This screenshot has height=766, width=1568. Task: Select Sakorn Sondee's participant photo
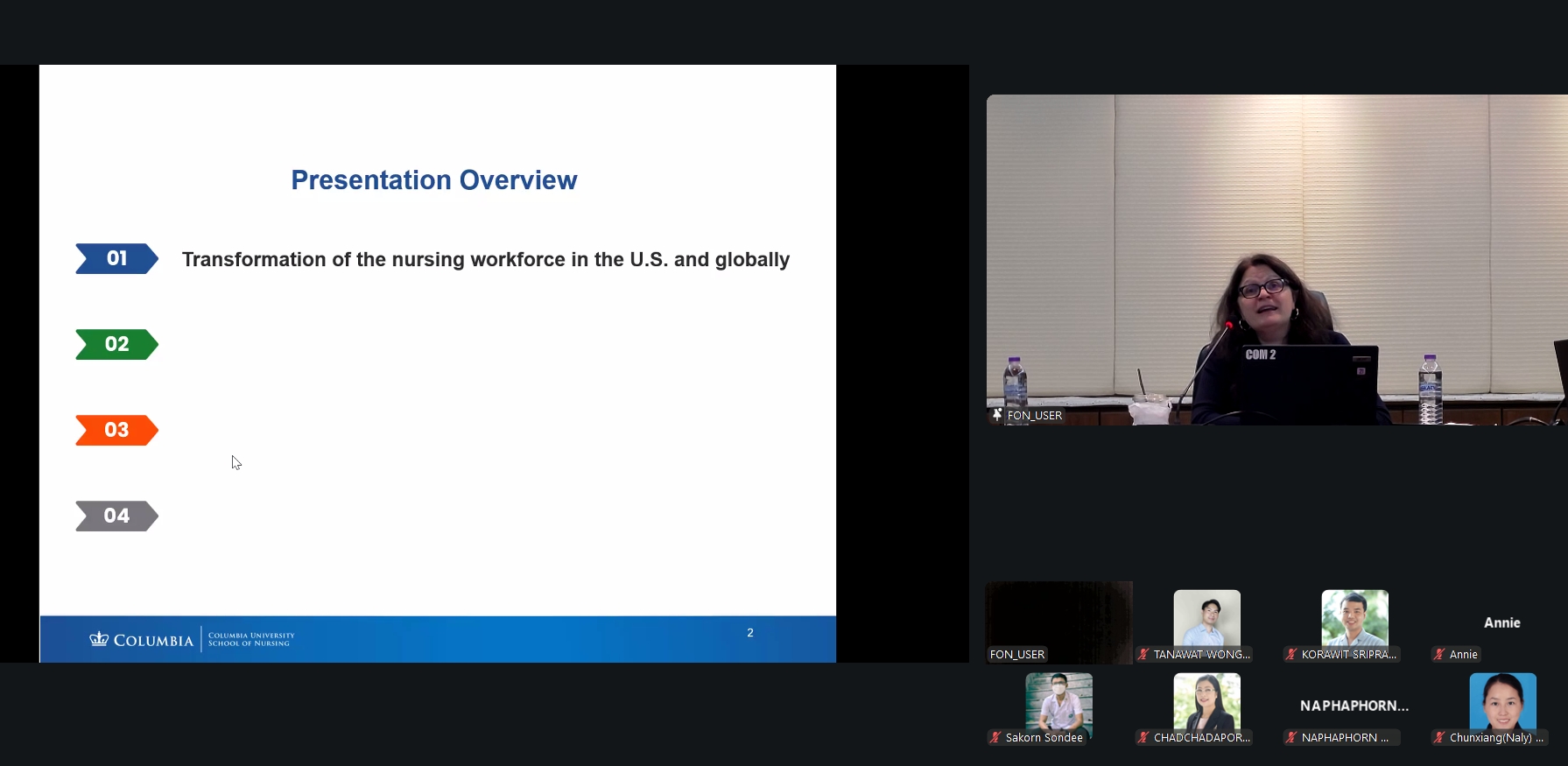1058,700
